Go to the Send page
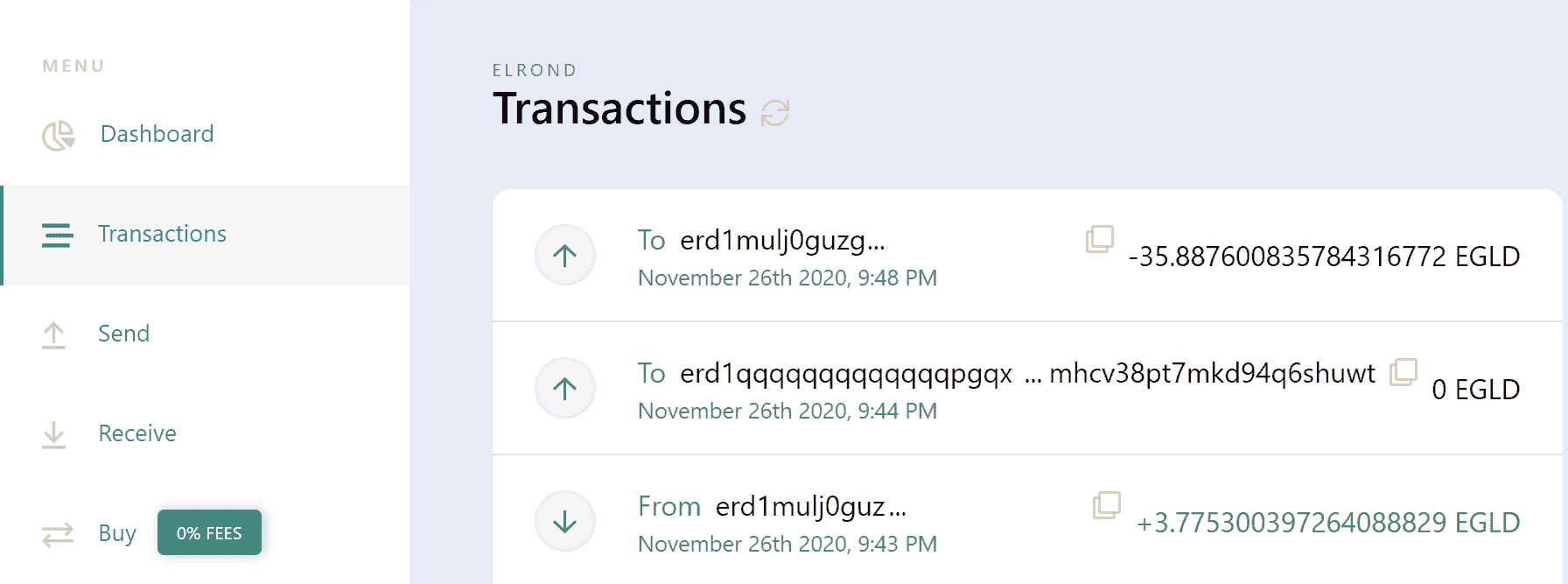1568x584 pixels. pyautogui.click(x=123, y=334)
